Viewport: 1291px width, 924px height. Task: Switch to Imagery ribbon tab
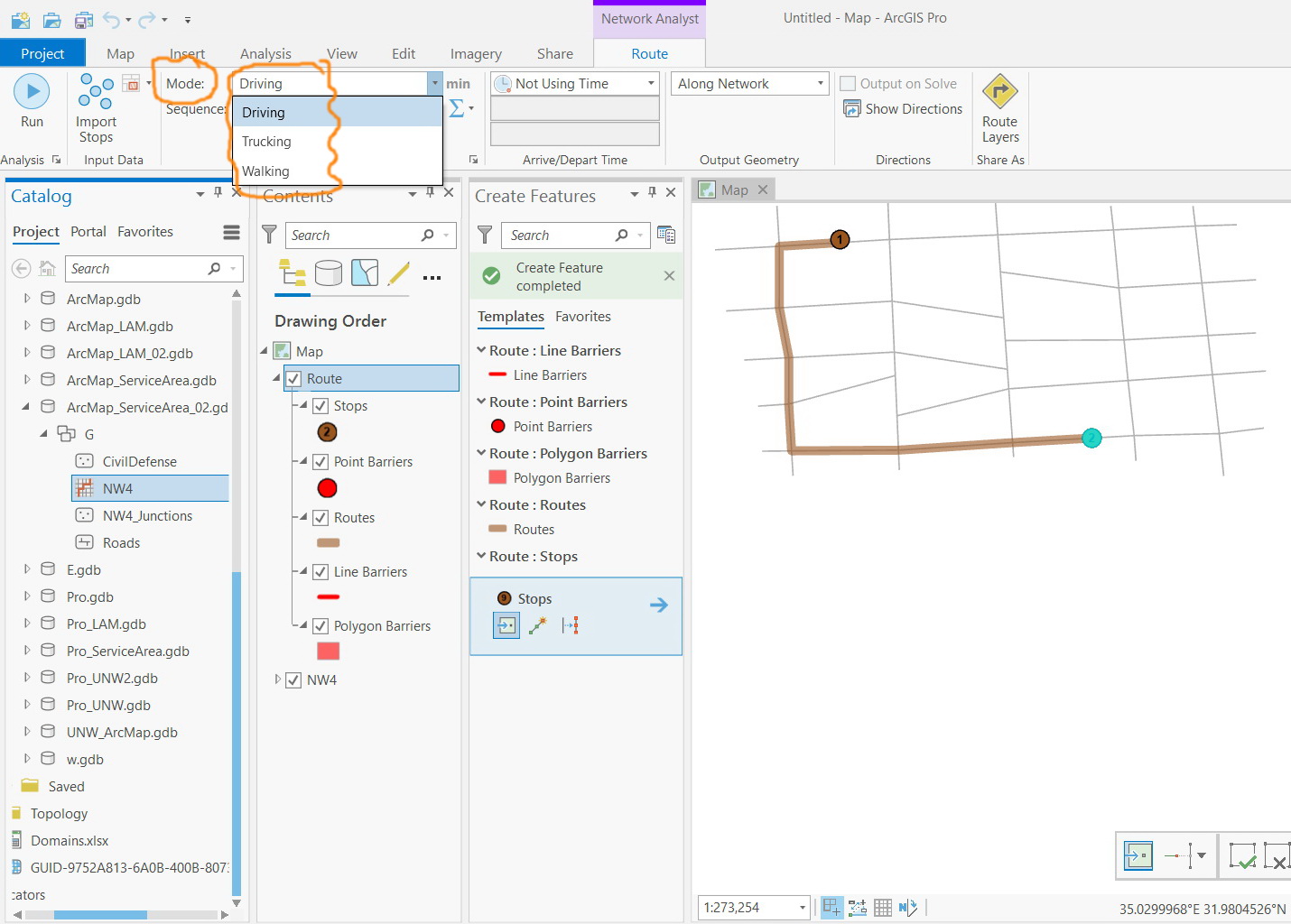pyautogui.click(x=476, y=54)
